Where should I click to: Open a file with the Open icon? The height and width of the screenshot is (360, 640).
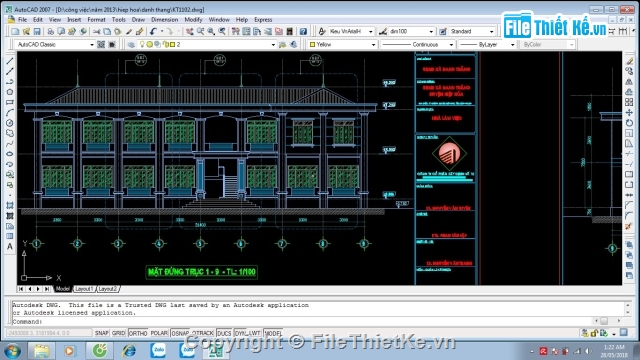pyautogui.click(x=26, y=31)
